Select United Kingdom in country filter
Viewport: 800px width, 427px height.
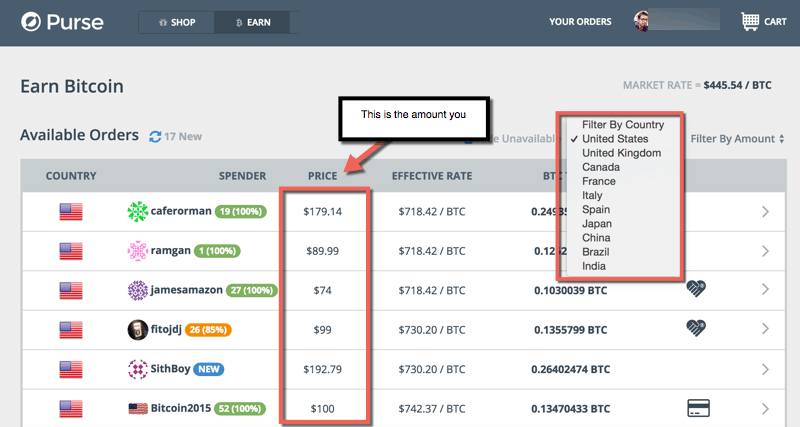coord(621,153)
